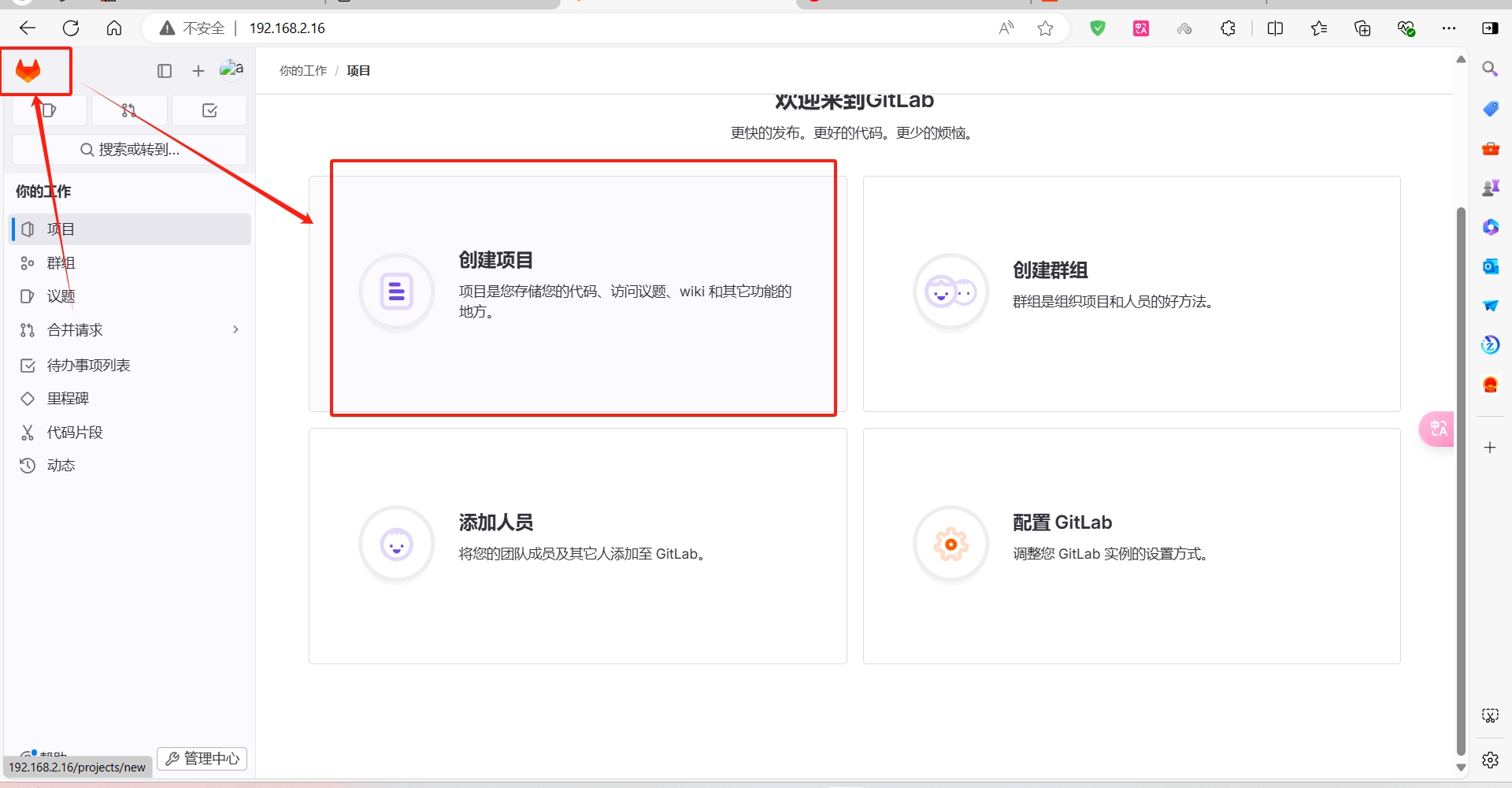This screenshot has height=788, width=1512.
Task: Click the page vertical scrollbar
Action: click(x=1461, y=481)
